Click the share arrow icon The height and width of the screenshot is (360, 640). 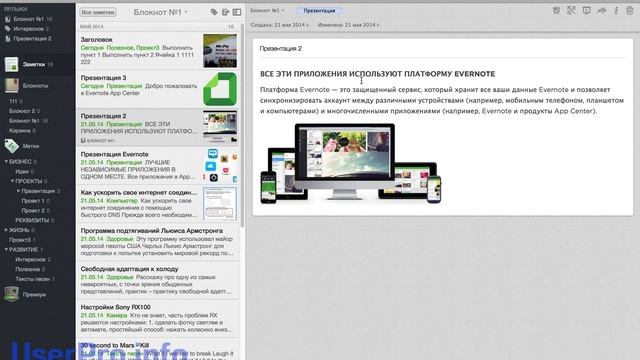601,11
